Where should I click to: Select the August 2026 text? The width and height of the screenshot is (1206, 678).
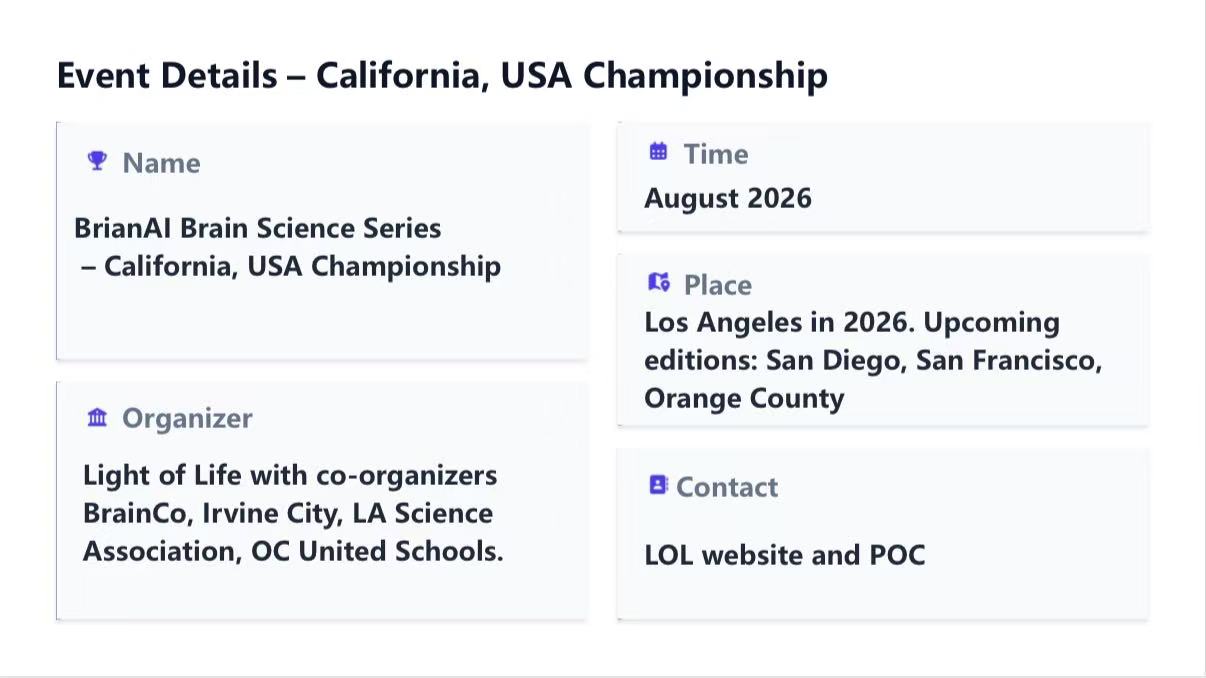728,198
